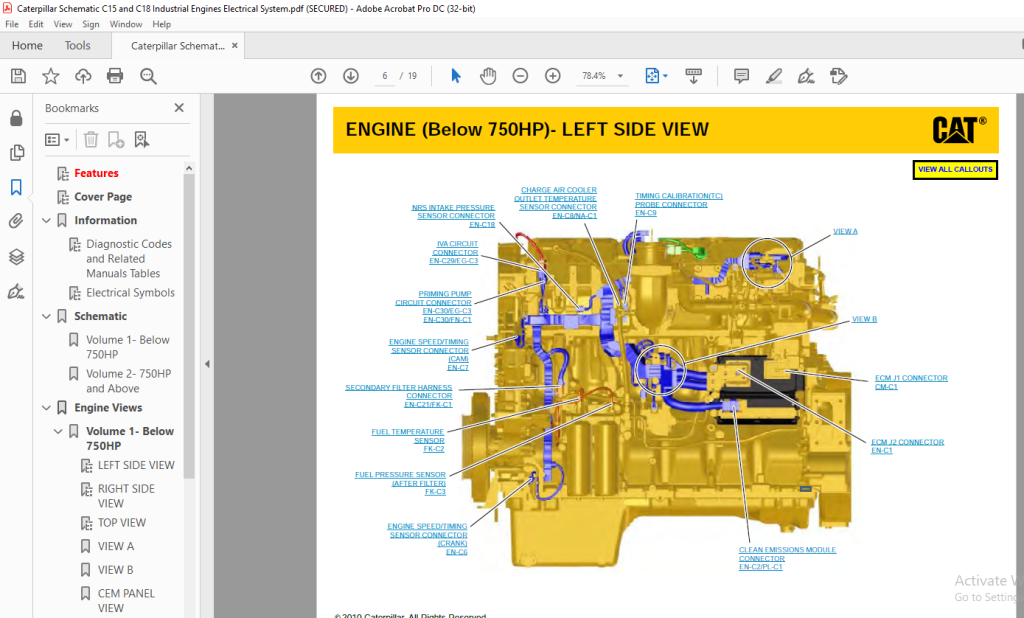The image size is (1024, 618).
Task: Click the bookmarks panel scroll up arrow
Action: coord(189,168)
